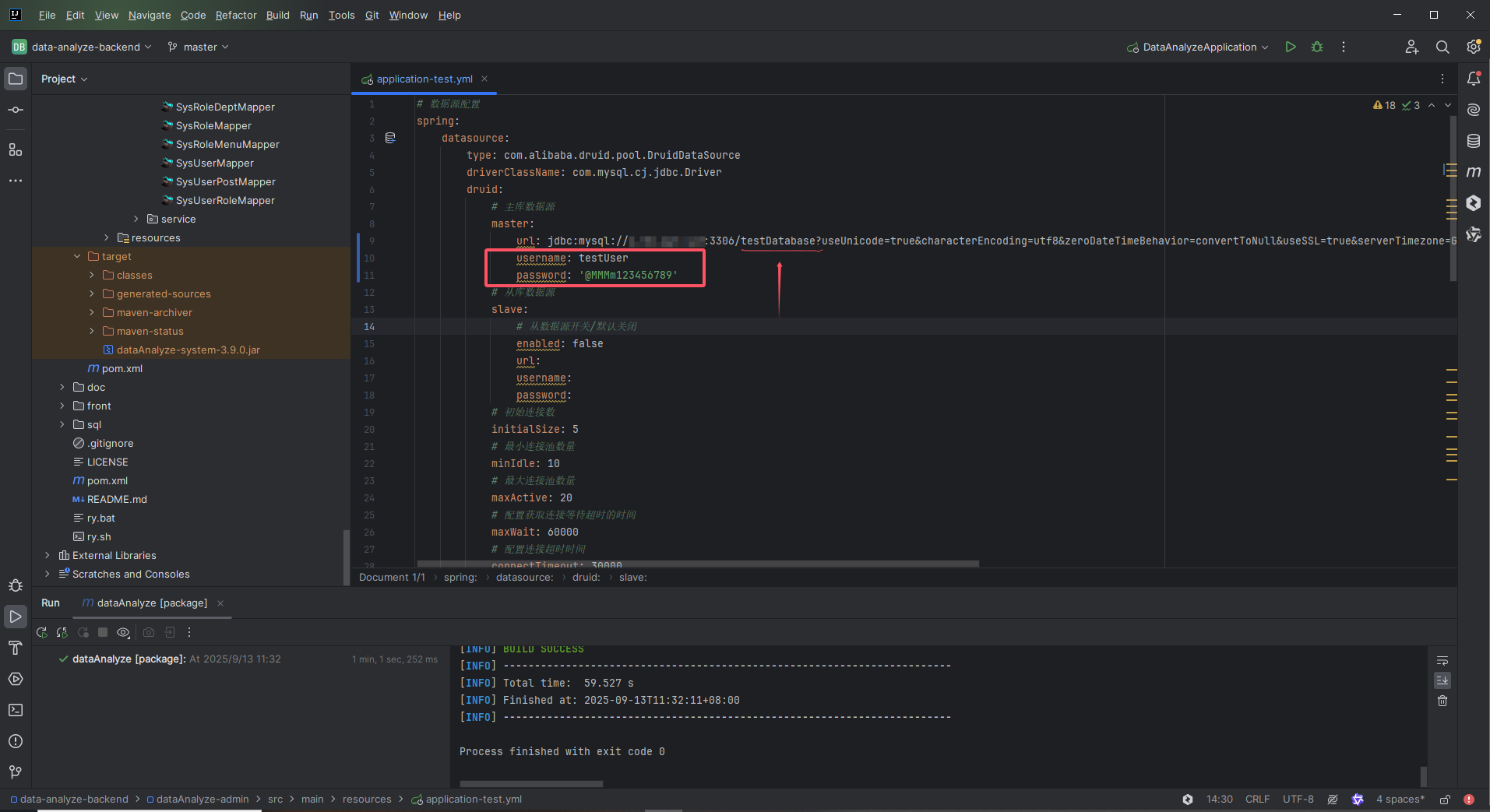
Task: Collapse the target folder
Action: [76, 256]
